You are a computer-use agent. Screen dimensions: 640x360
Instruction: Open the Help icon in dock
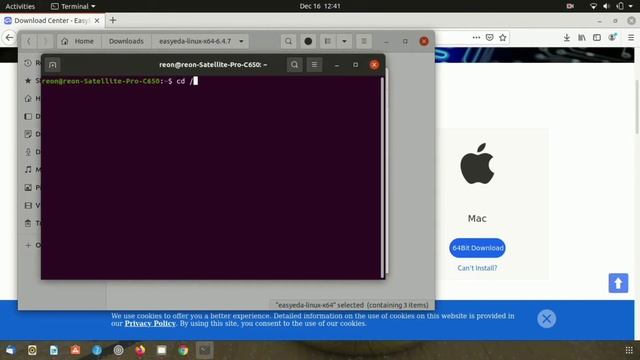coord(97,350)
